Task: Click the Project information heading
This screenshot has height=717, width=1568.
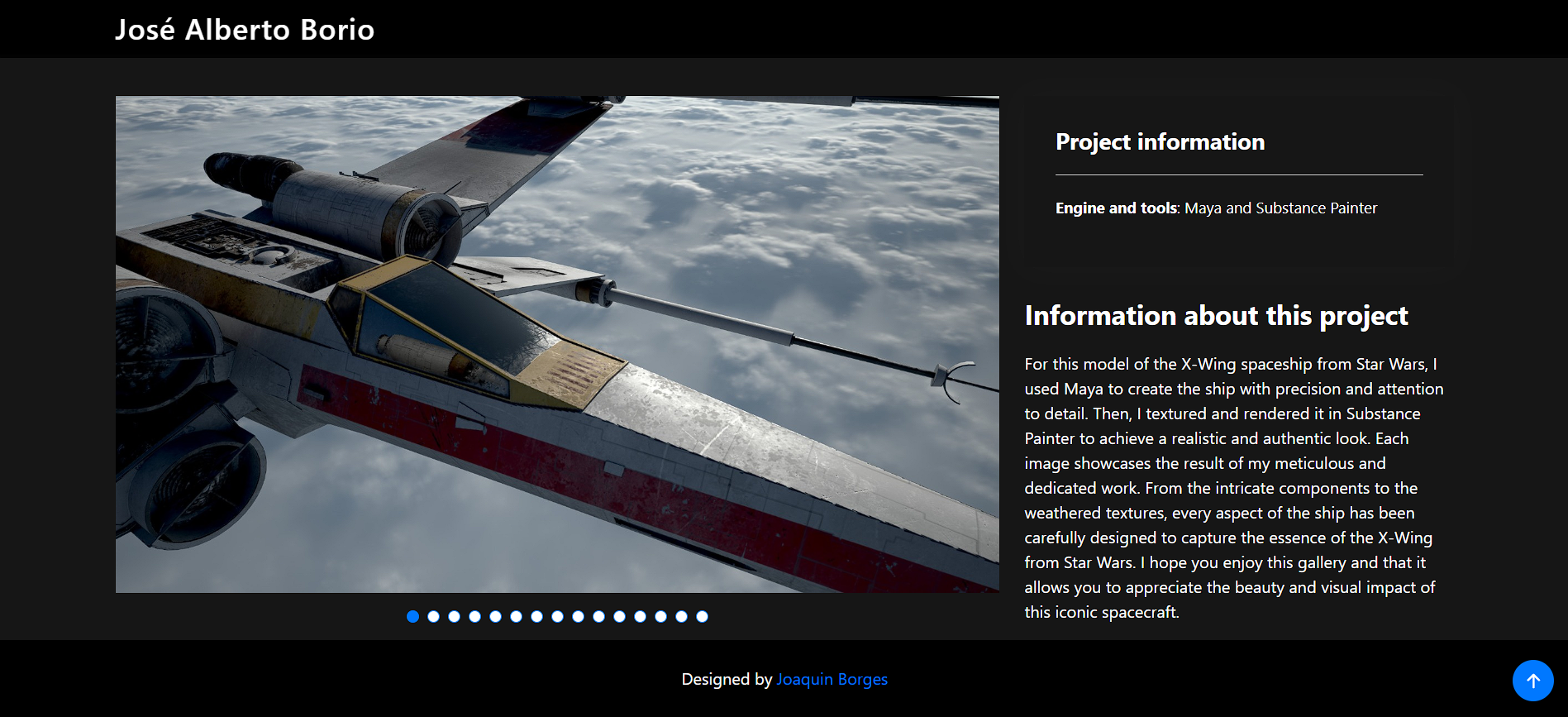Action: click(1160, 142)
